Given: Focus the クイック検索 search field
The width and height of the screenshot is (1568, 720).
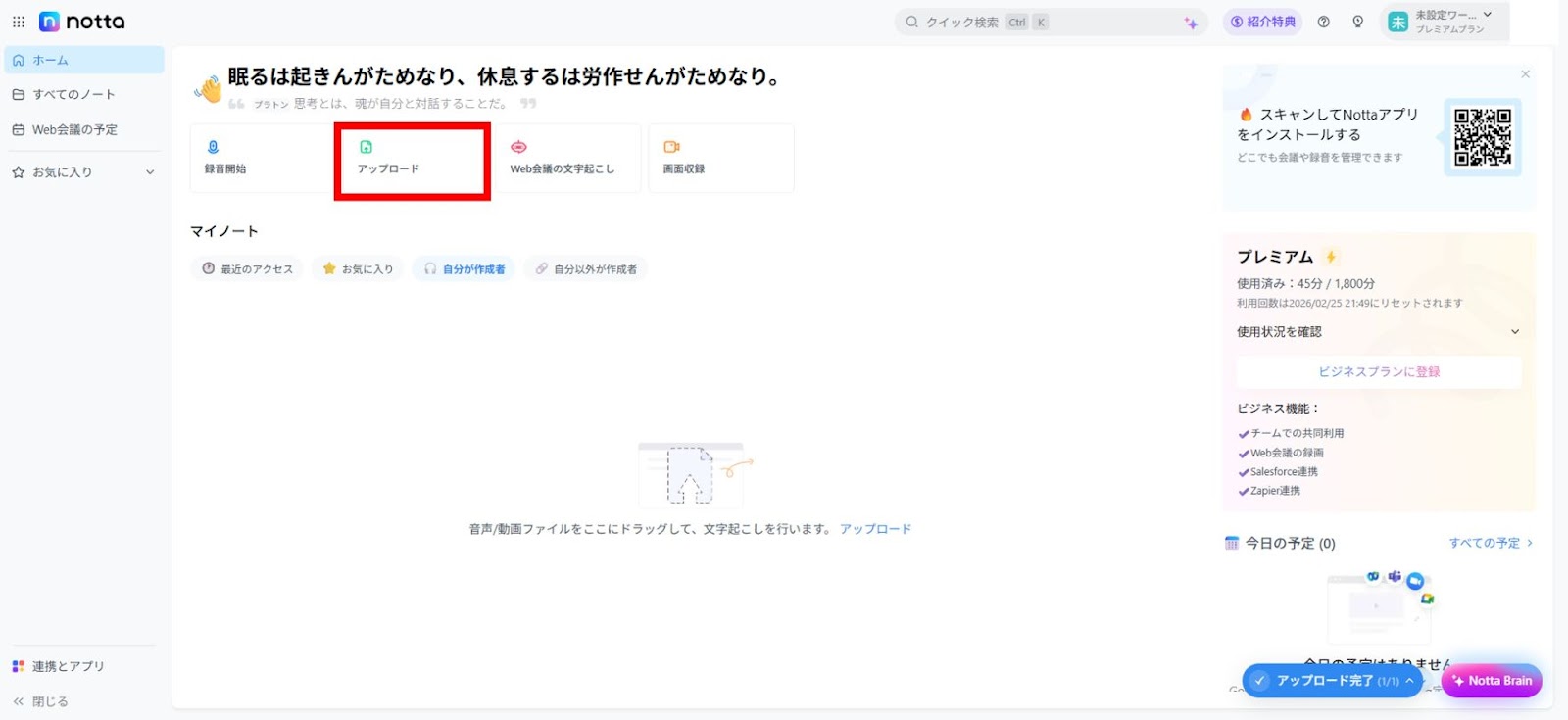Looking at the screenshot, I should [1052, 22].
